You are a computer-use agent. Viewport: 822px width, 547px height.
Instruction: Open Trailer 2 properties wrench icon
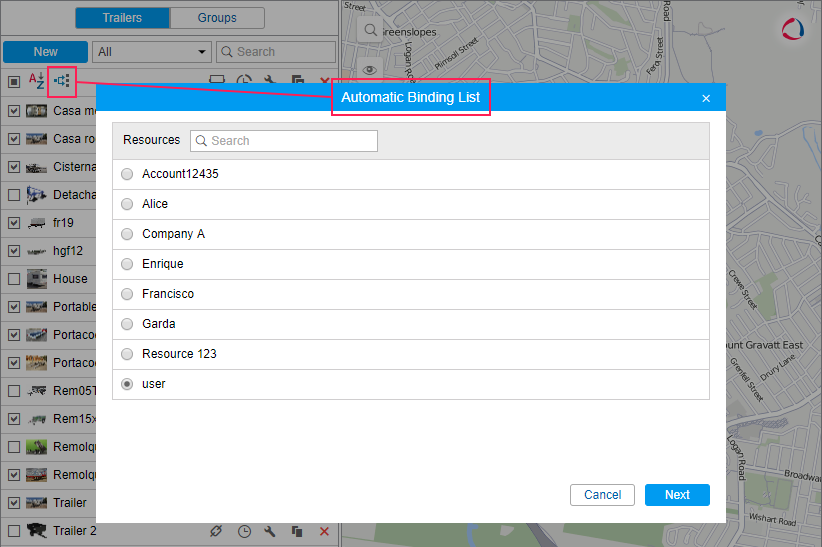270,531
